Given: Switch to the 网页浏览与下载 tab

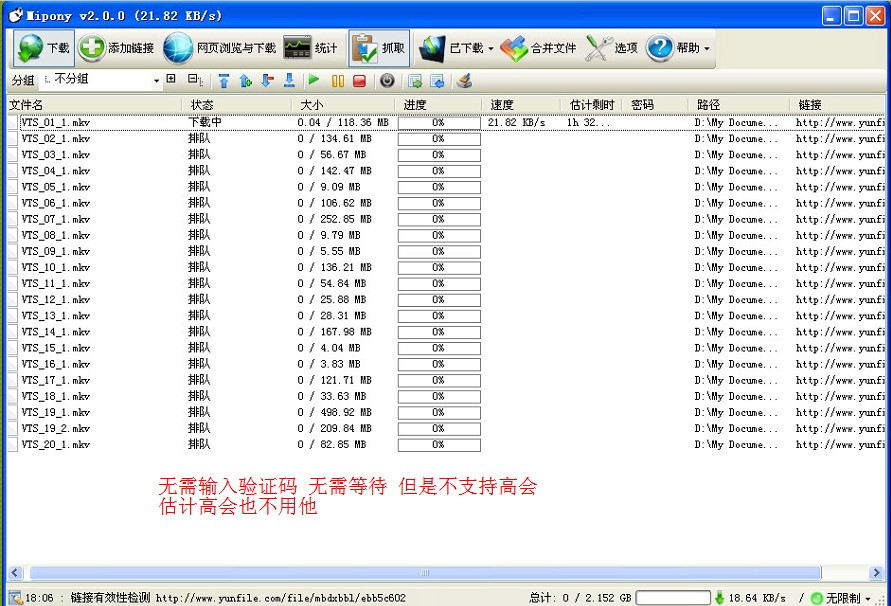Looking at the screenshot, I should (x=221, y=48).
